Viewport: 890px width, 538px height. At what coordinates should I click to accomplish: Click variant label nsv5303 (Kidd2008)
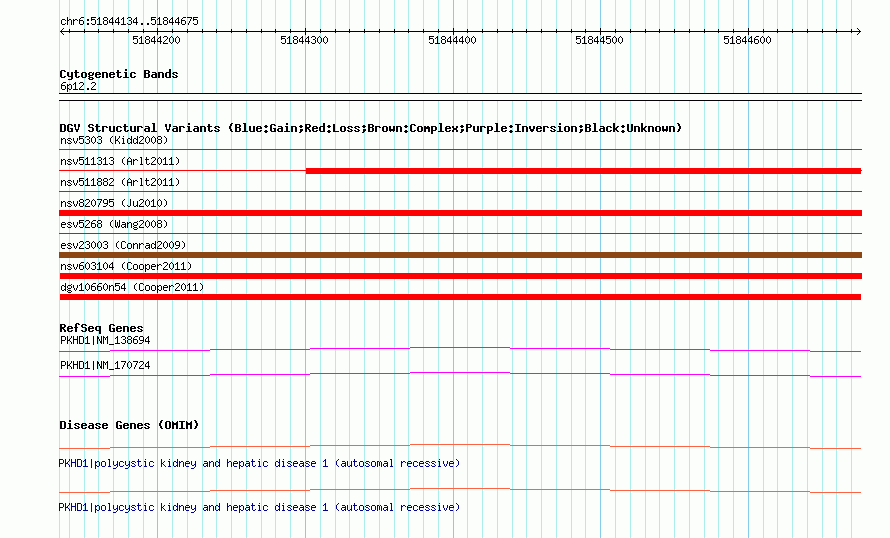click(x=114, y=140)
